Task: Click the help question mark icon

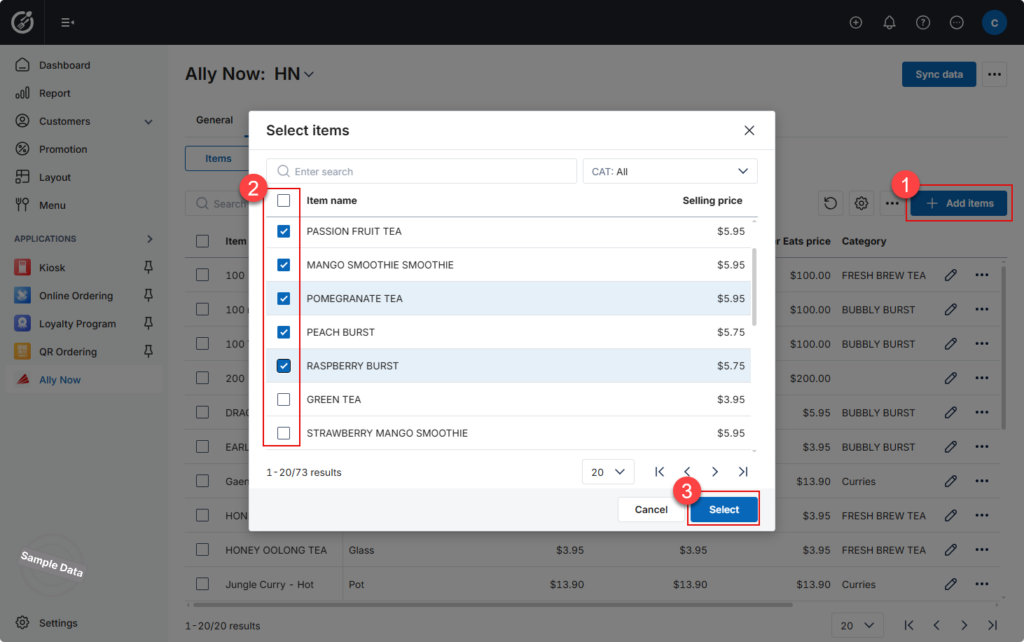Action: [x=923, y=23]
